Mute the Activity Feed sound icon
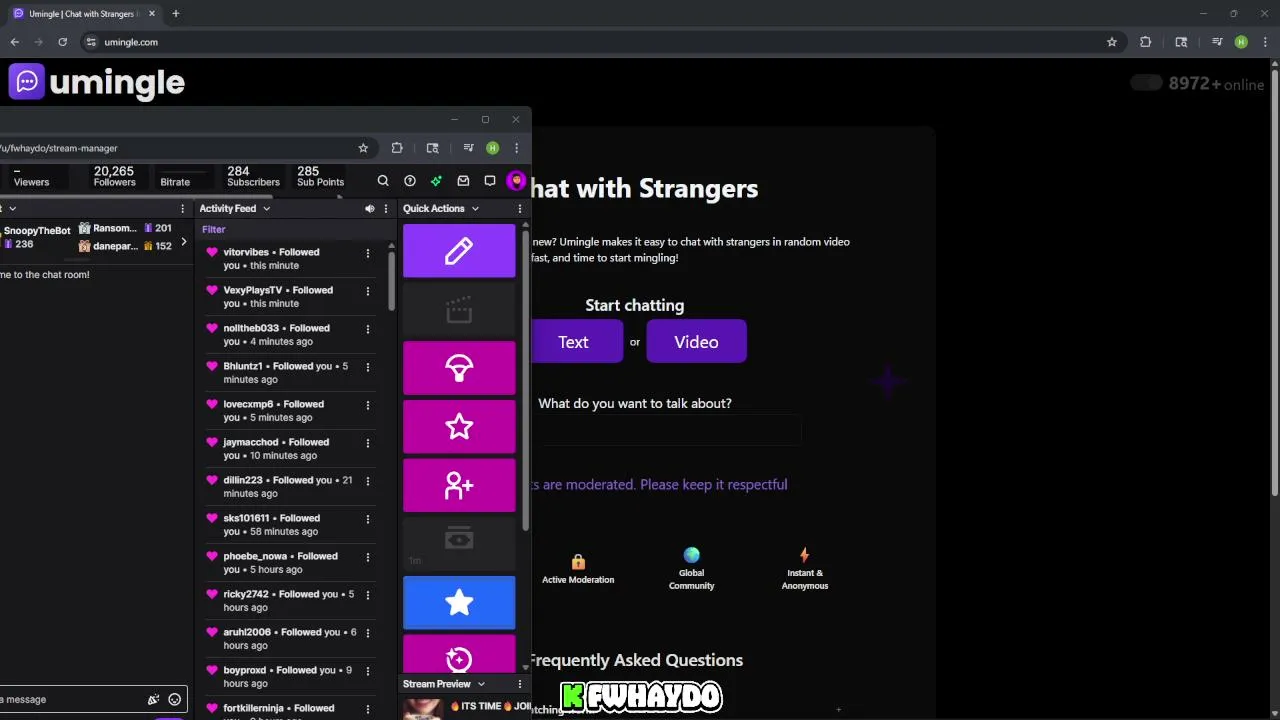The height and width of the screenshot is (720, 1280). point(369,209)
